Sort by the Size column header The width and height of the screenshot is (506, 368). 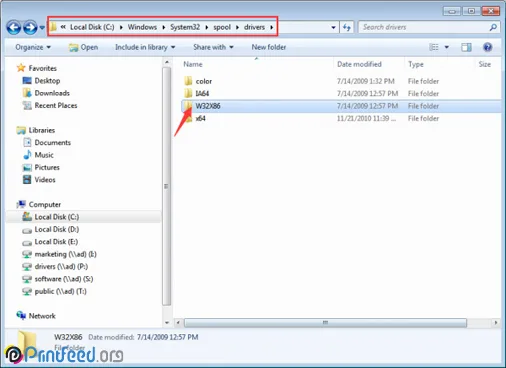(485, 64)
